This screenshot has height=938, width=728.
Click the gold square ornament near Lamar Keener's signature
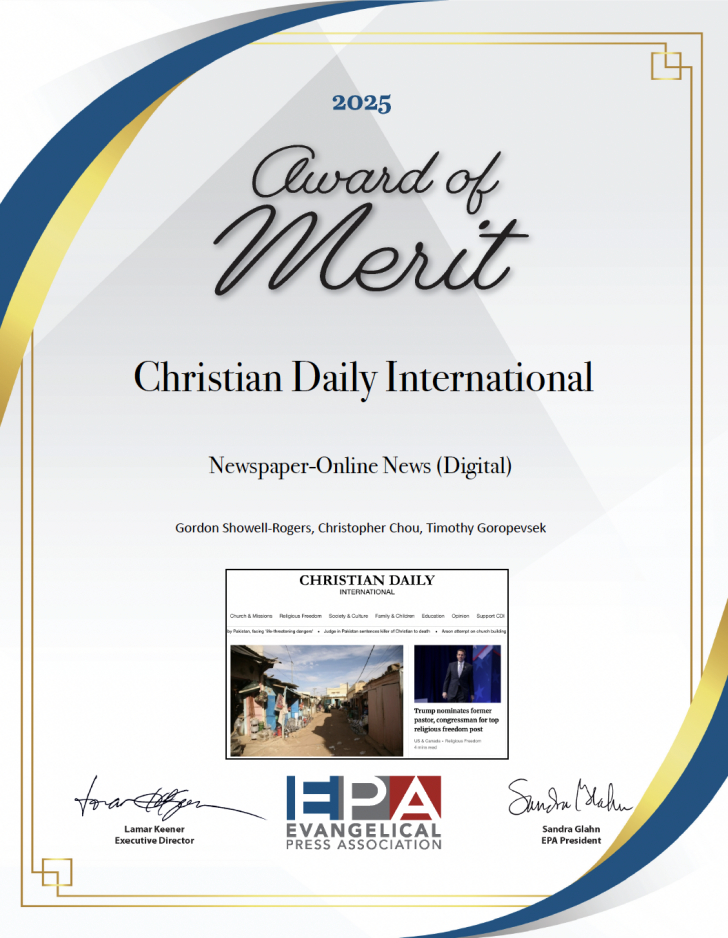tap(57, 872)
